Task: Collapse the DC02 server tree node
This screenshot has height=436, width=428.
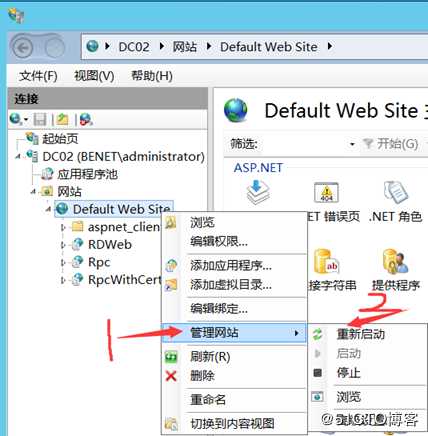Action: (x=18, y=156)
